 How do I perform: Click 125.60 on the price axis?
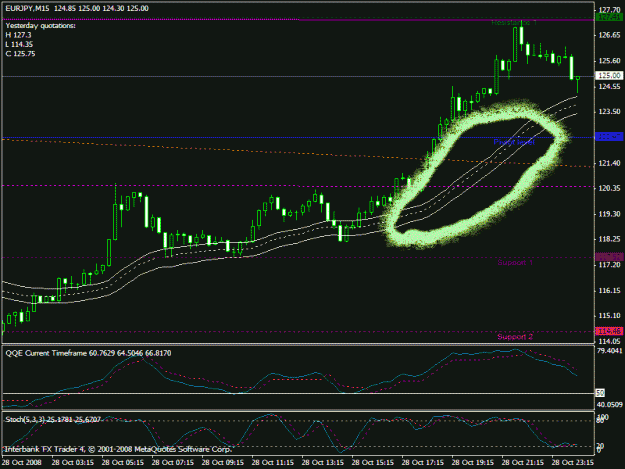coord(609,61)
